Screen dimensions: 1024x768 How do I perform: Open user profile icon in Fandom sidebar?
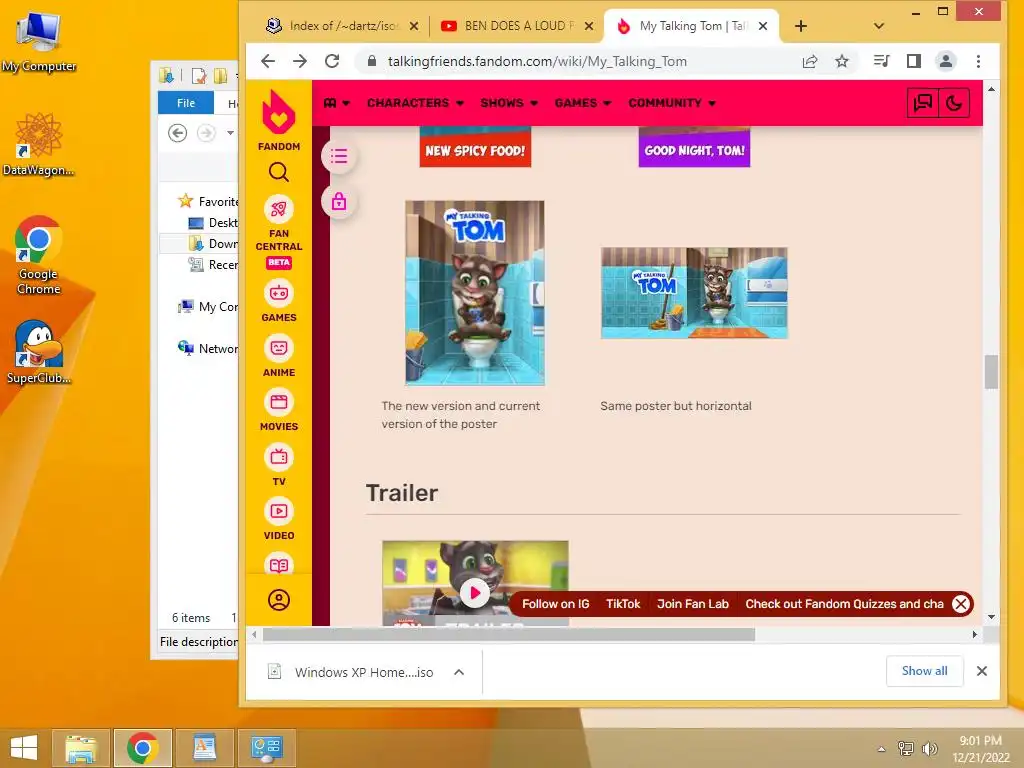(x=279, y=600)
